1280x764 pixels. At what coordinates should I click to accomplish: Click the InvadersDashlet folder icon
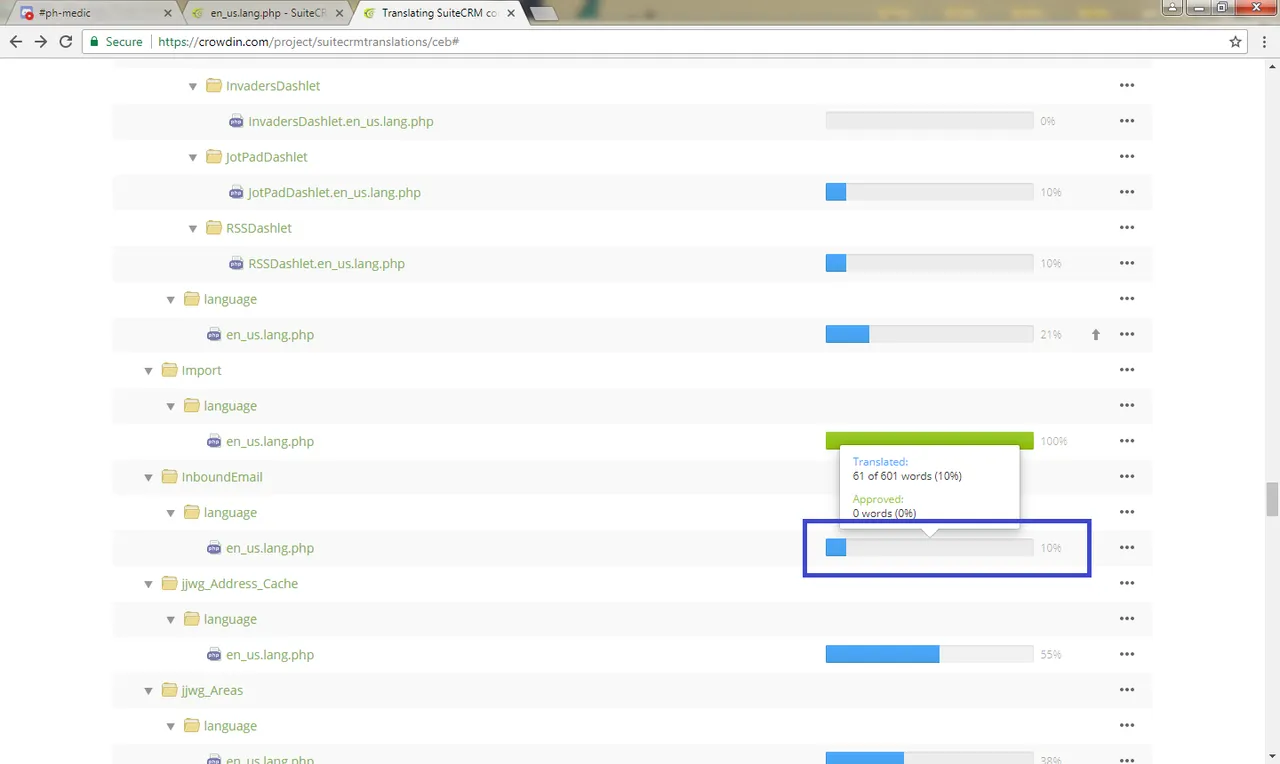tap(213, 85)
